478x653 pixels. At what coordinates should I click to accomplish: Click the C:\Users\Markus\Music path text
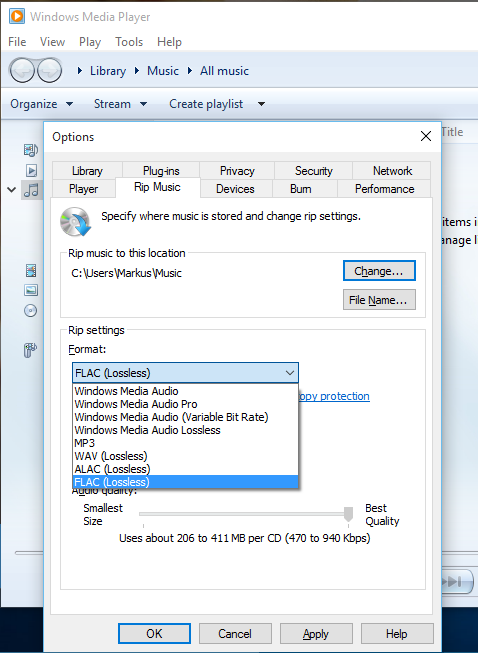pos(127,273)
